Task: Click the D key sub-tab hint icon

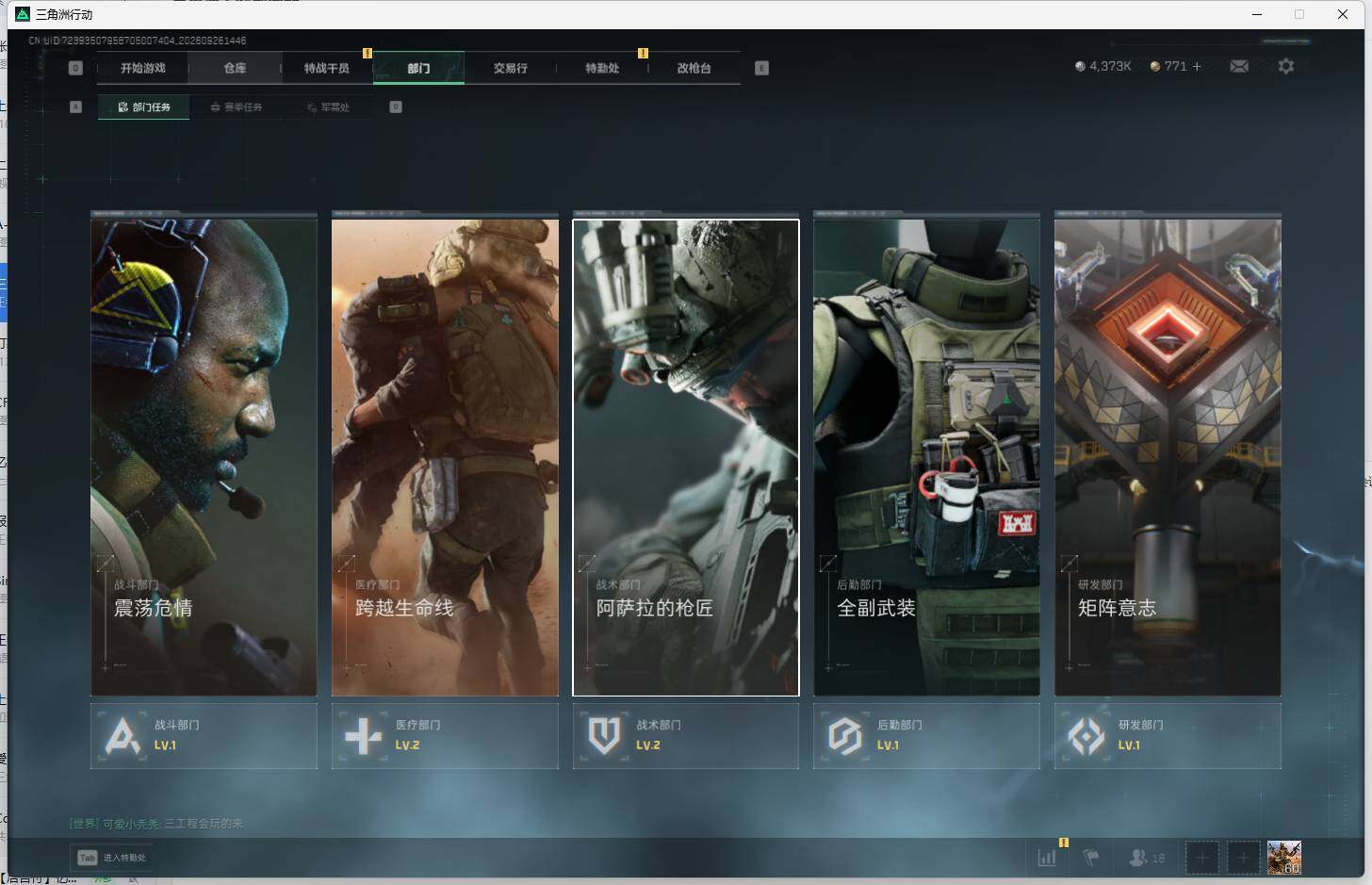Action: point(396,107)
